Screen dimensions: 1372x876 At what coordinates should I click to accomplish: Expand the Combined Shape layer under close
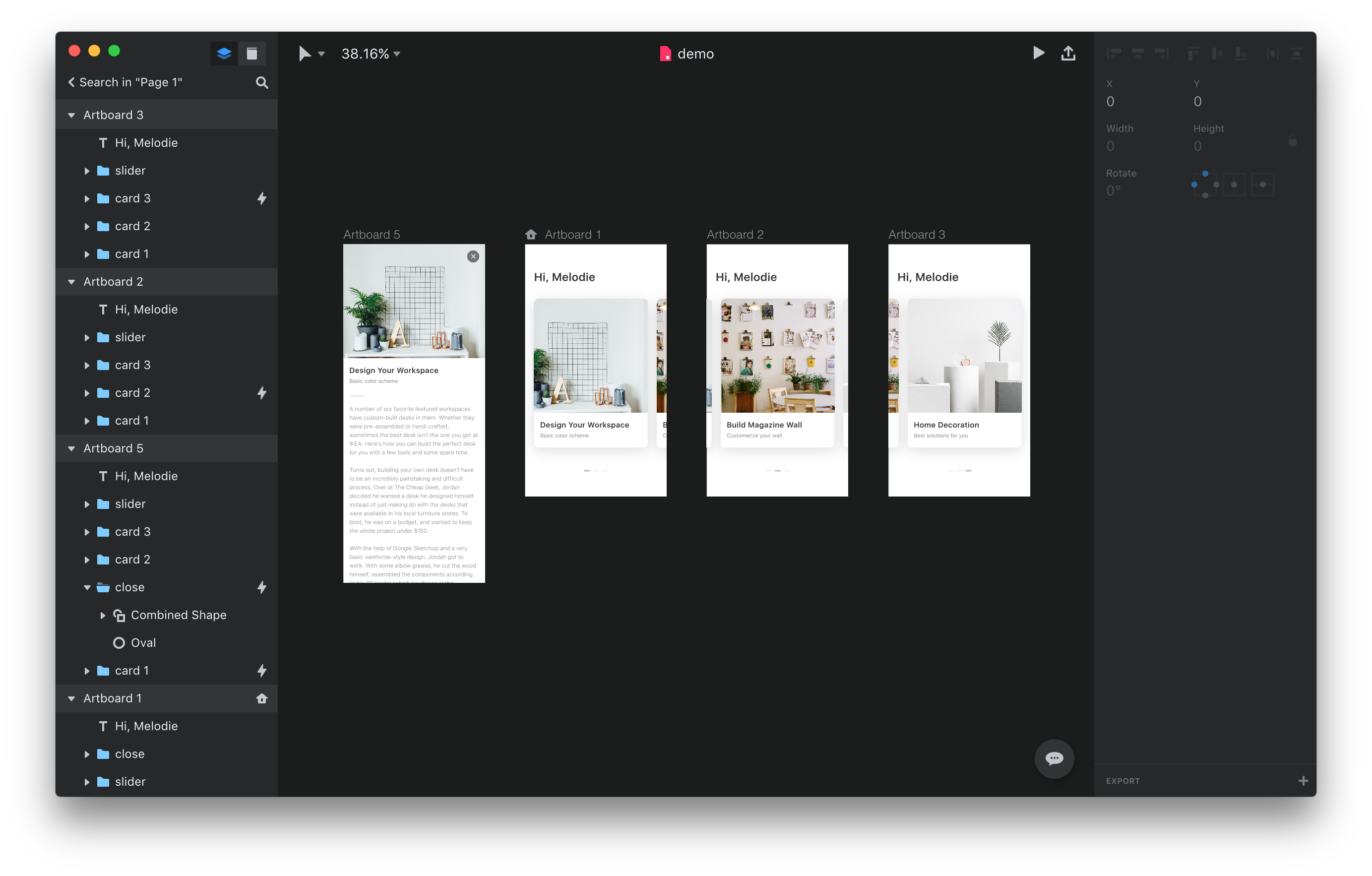click(103, 615)
